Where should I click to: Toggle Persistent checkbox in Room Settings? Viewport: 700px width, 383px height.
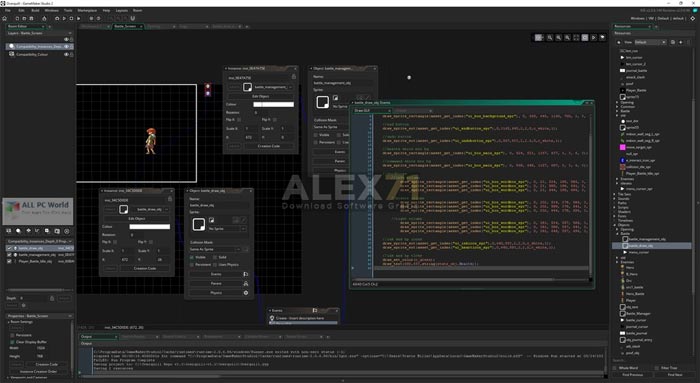[x=12, y=335]
